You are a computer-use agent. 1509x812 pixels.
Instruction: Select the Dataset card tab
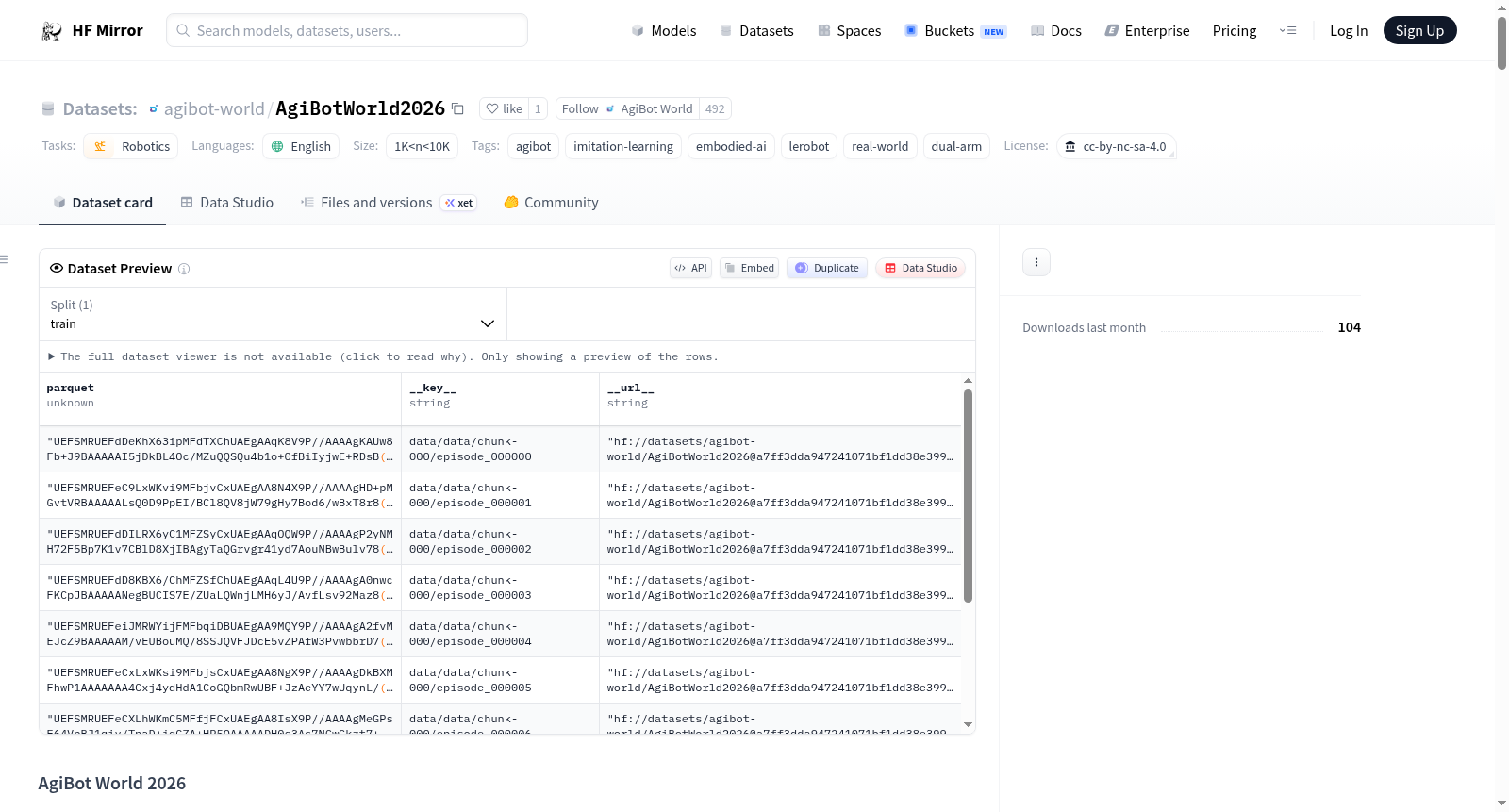click(x=103, y=203)
